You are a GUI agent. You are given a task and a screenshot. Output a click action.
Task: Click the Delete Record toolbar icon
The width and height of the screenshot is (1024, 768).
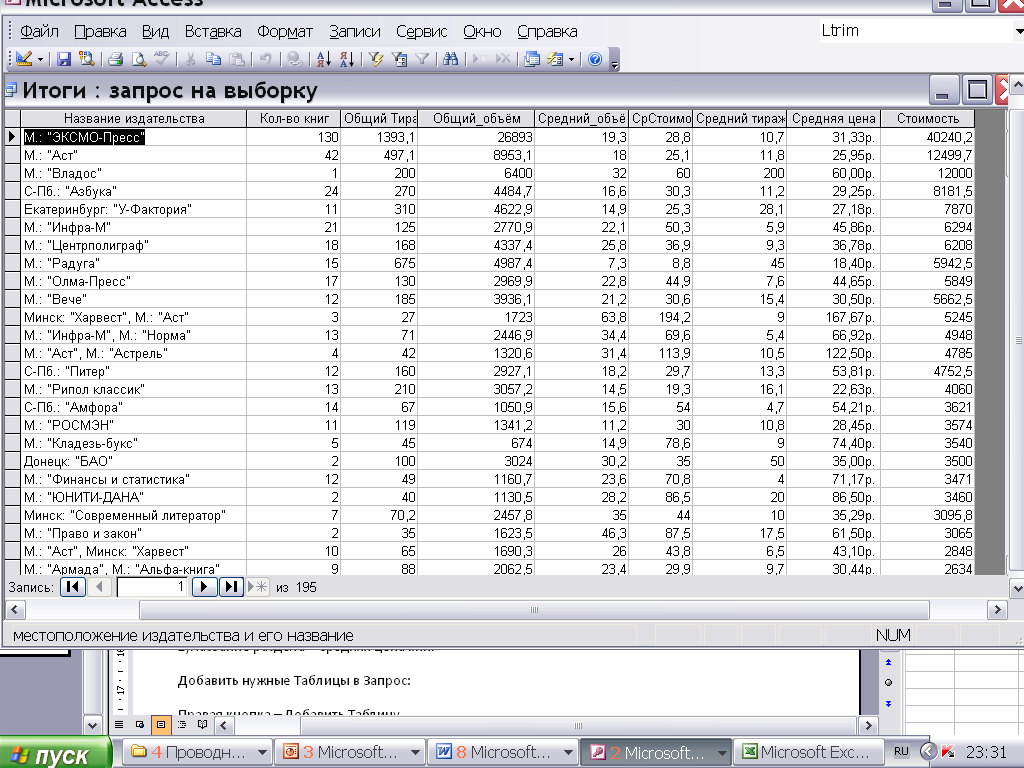[x=502, y=59]
